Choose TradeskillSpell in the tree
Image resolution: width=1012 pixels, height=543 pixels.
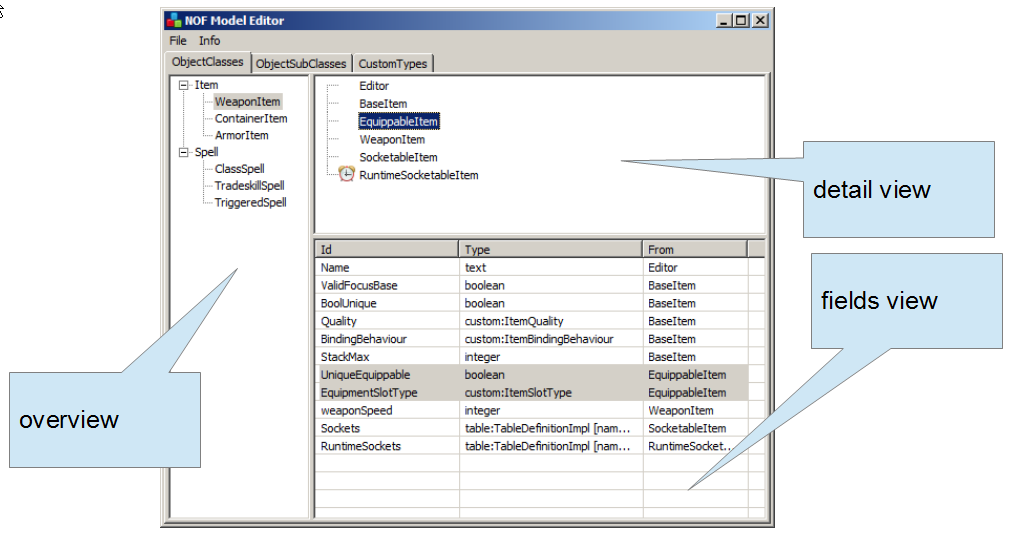point(249,186)
